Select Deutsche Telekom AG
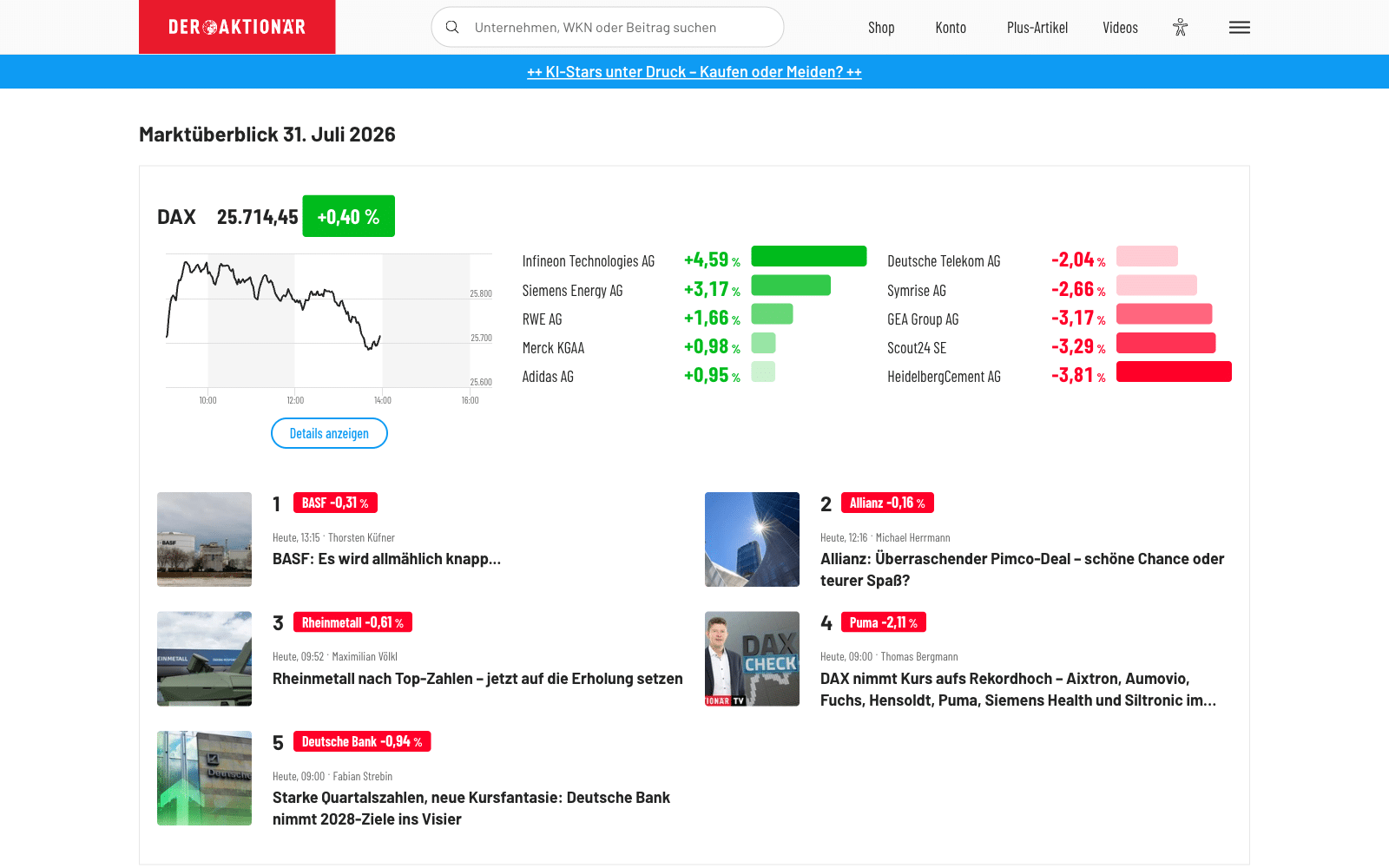The height and width of the screenshot is (868, 1389). coord(944,261)
